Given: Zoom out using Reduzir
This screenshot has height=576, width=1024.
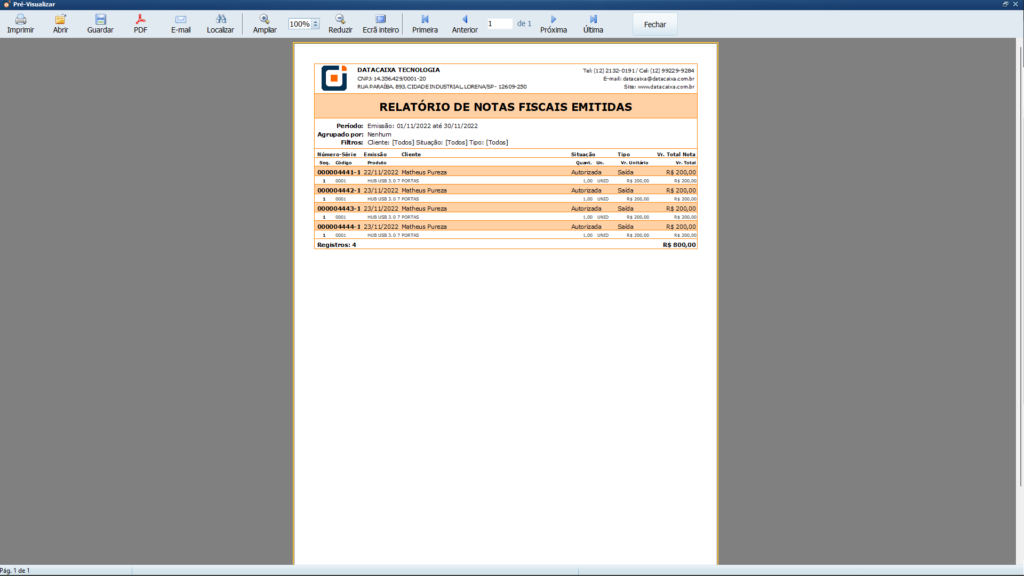Looking at the screenshot, I should (x=340, y=20).
